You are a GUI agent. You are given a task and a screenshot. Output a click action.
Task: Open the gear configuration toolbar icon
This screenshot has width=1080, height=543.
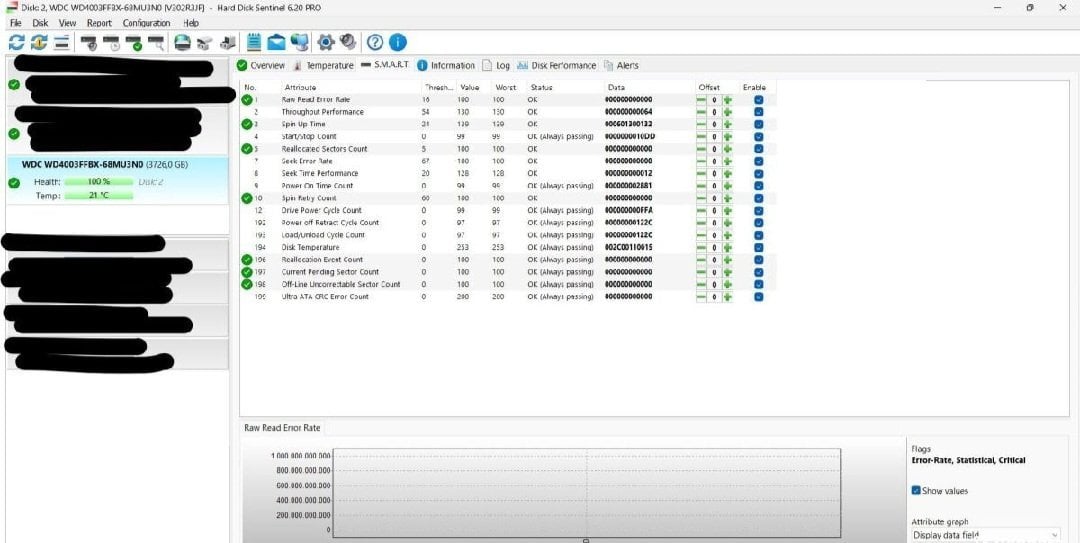325,43
